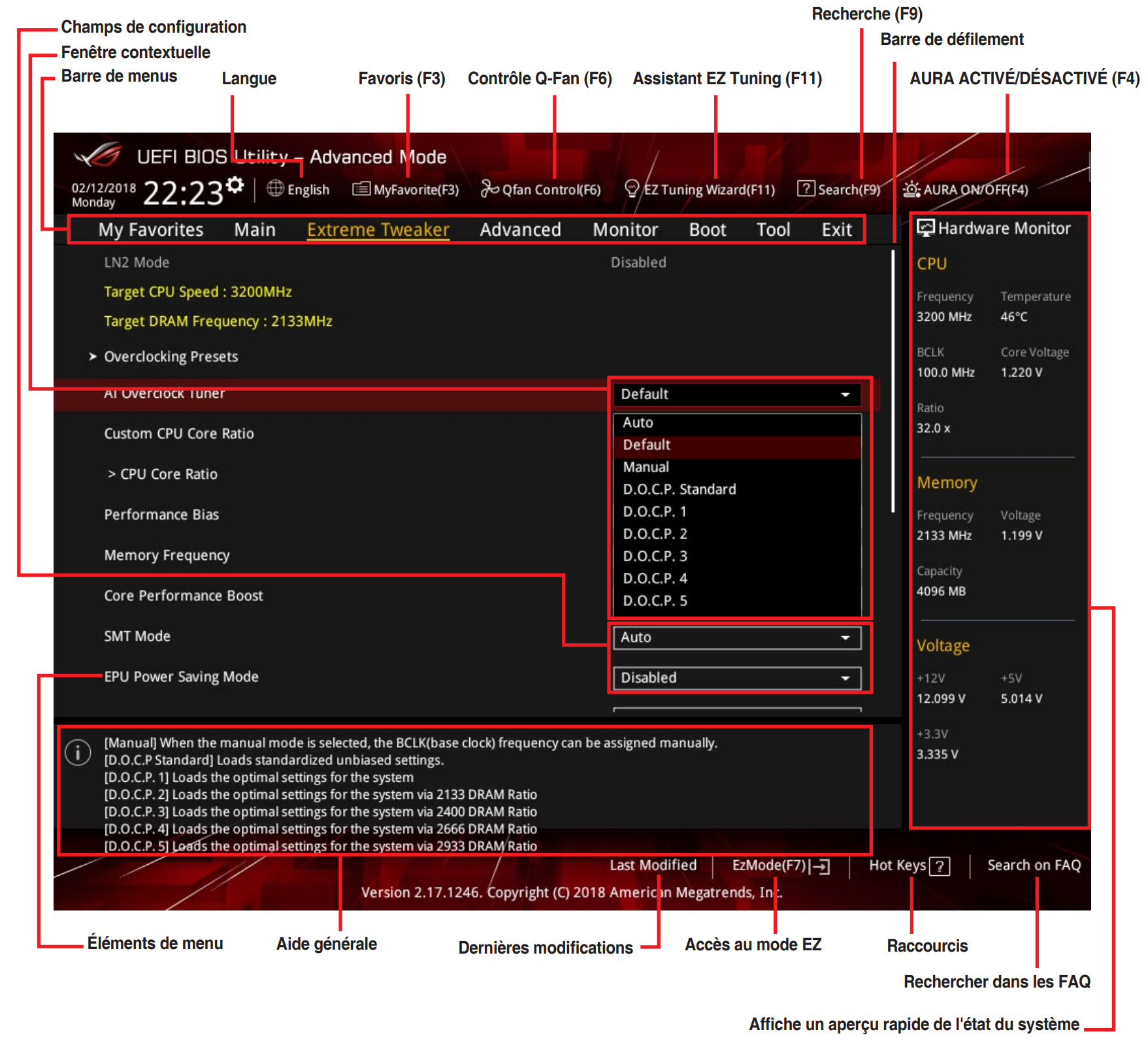Viewport: 1148px width, 1047px height.
Task: Select the Extreme Tweaker tab
Action: click(378, 230)
